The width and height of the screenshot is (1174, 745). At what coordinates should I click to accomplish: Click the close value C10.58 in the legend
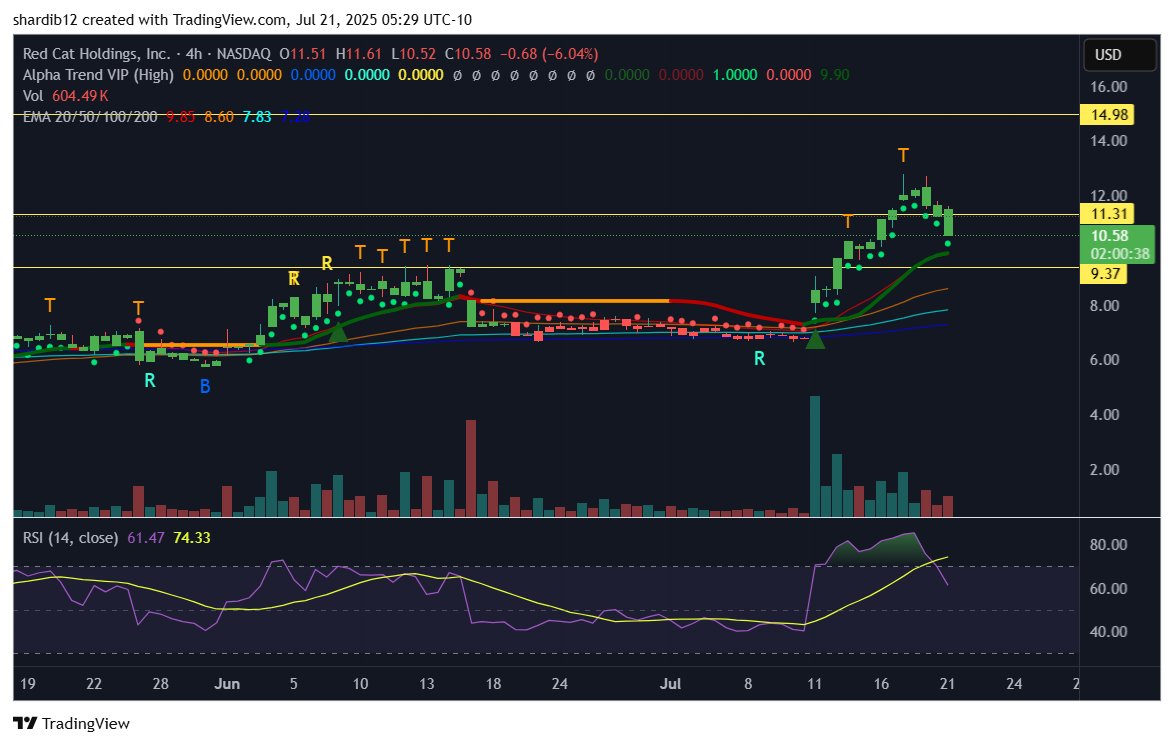468,54
